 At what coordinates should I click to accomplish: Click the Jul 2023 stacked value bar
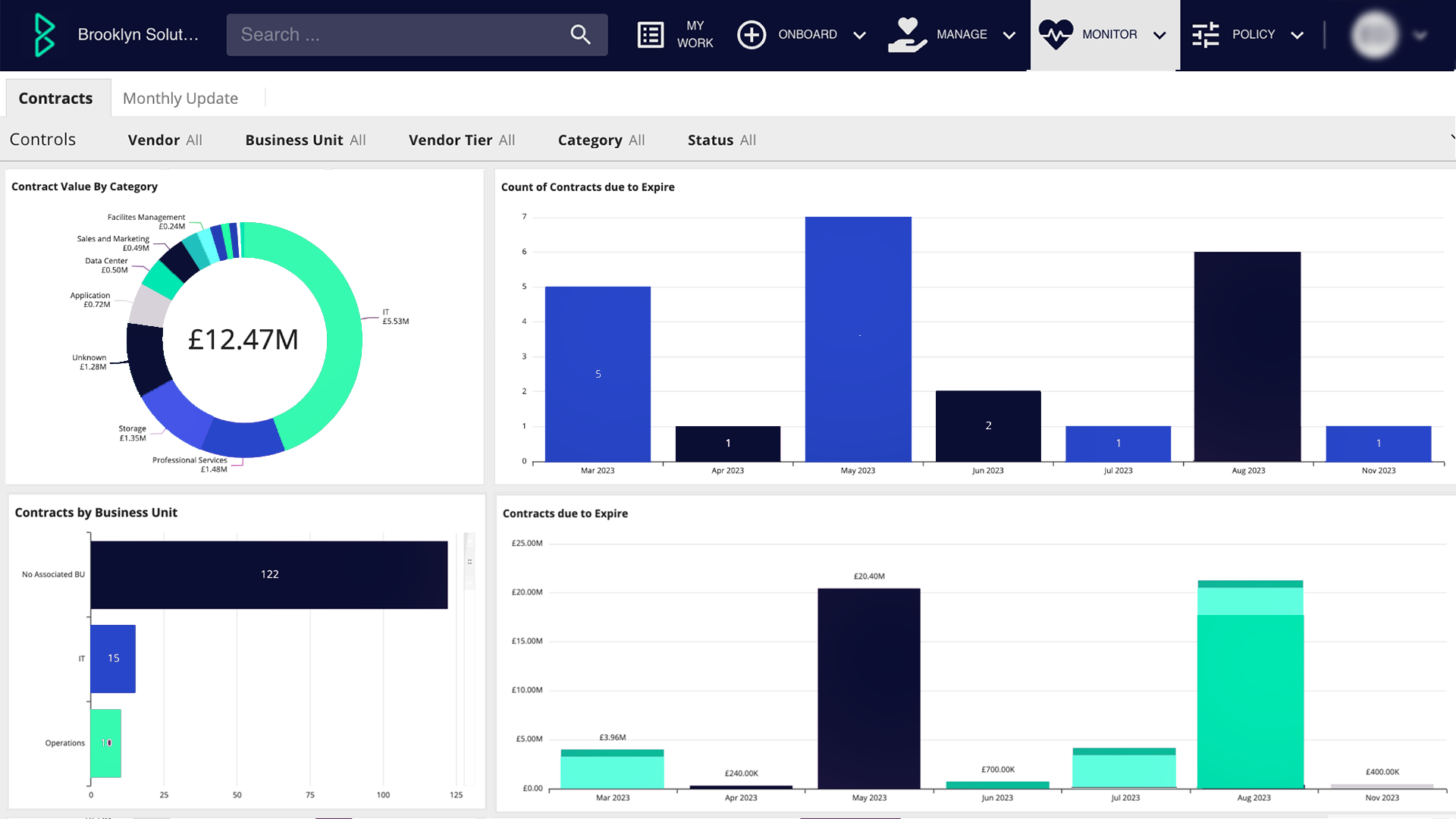tap(1124, 768)
